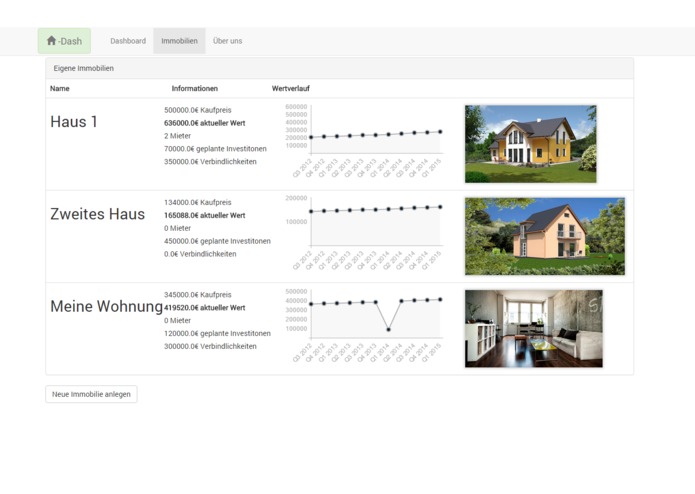Viewport: 695px width, 494px height.
Task: Open the Meine Wohnung property title
Action: [106, 306]
